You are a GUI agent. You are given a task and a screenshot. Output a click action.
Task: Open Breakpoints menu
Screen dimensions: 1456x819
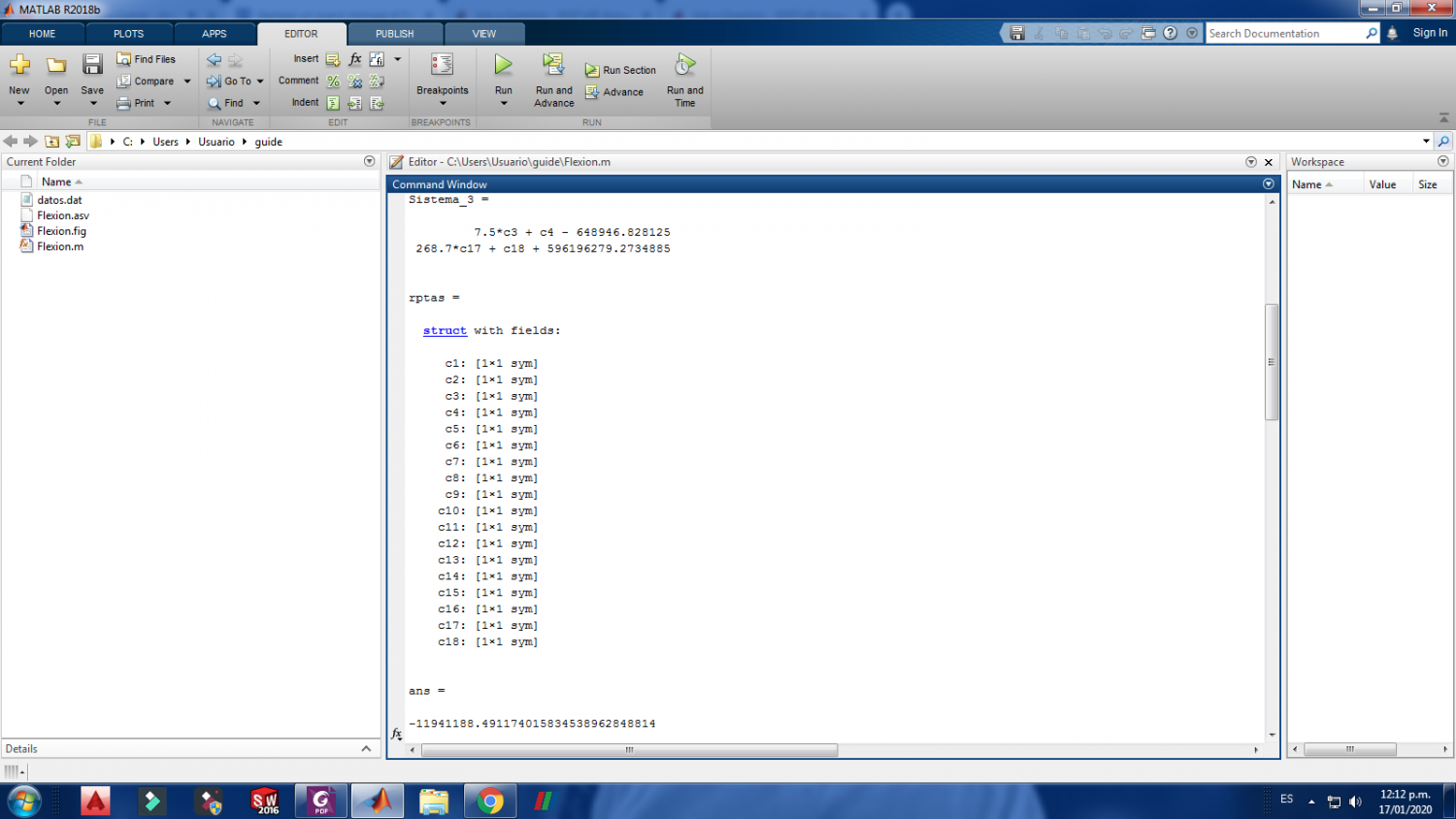[x=442, y=78]
